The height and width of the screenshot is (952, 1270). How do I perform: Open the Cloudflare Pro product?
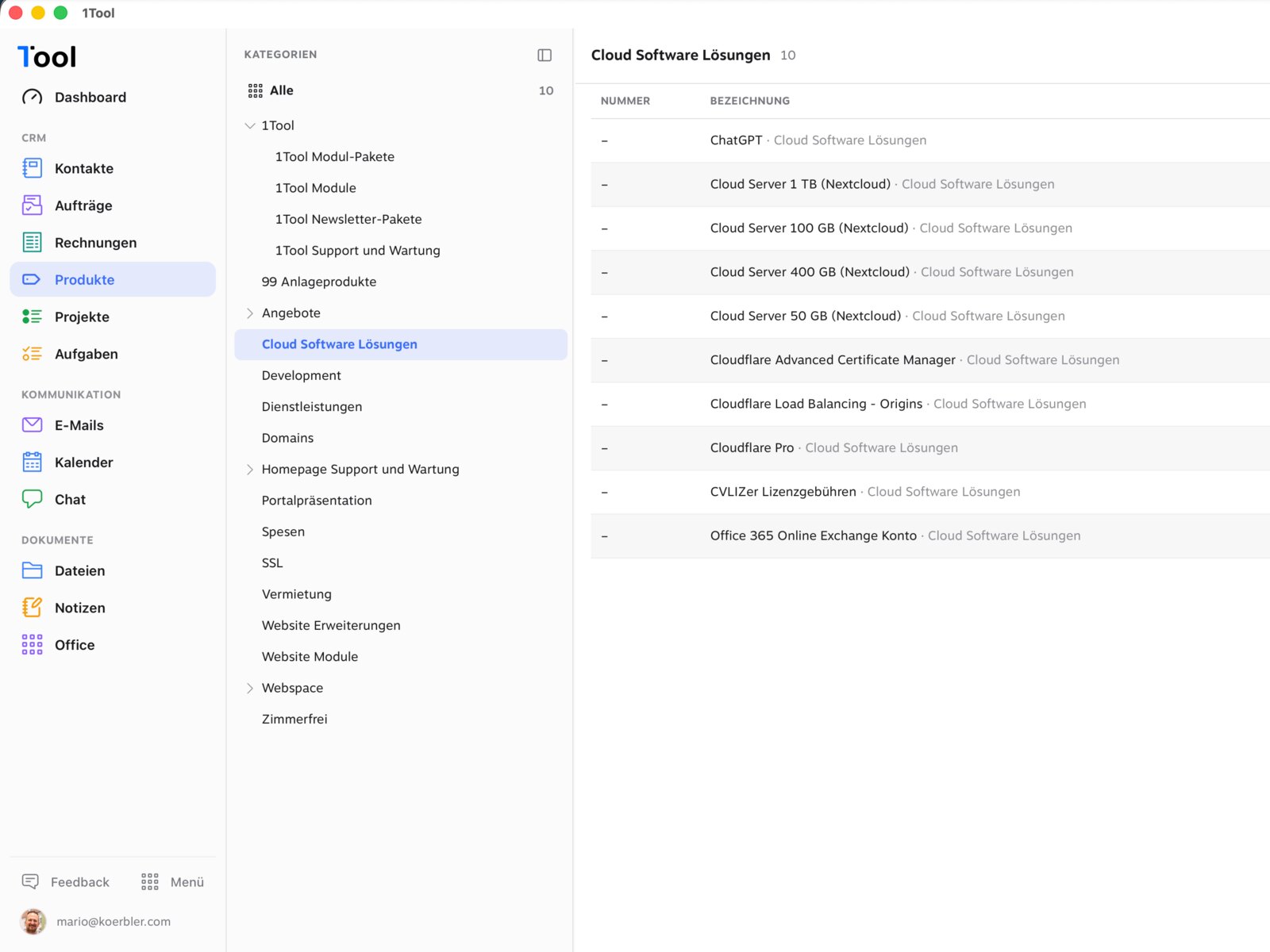click(929, 447)
